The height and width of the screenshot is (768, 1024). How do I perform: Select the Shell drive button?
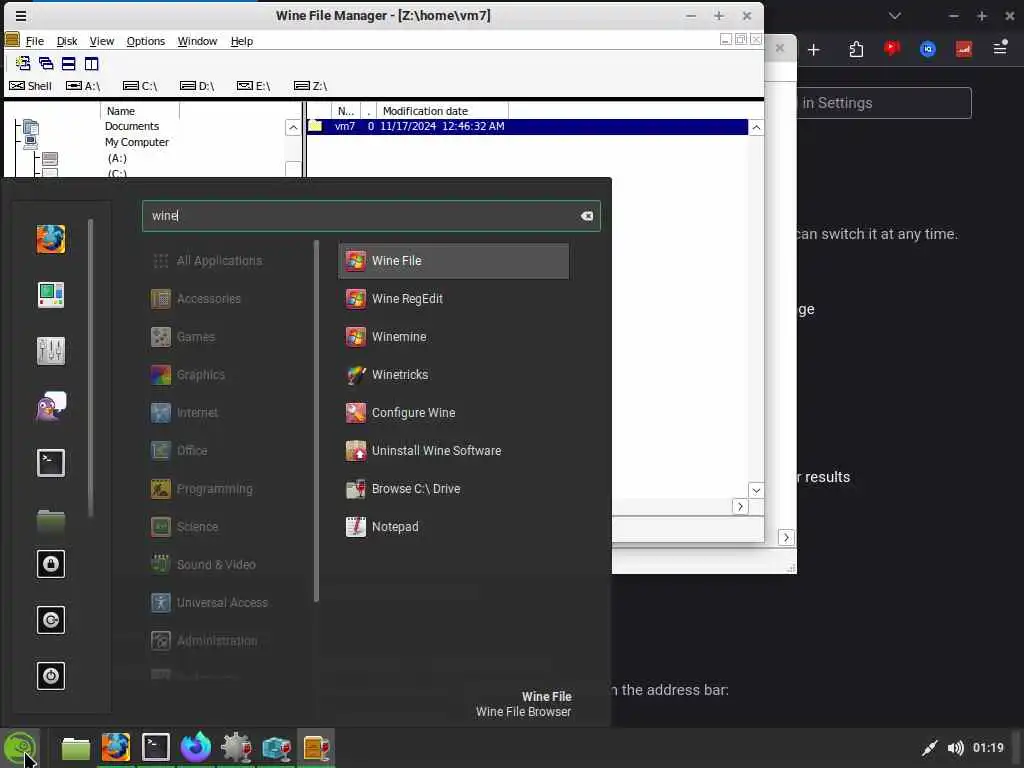(31, 86)
